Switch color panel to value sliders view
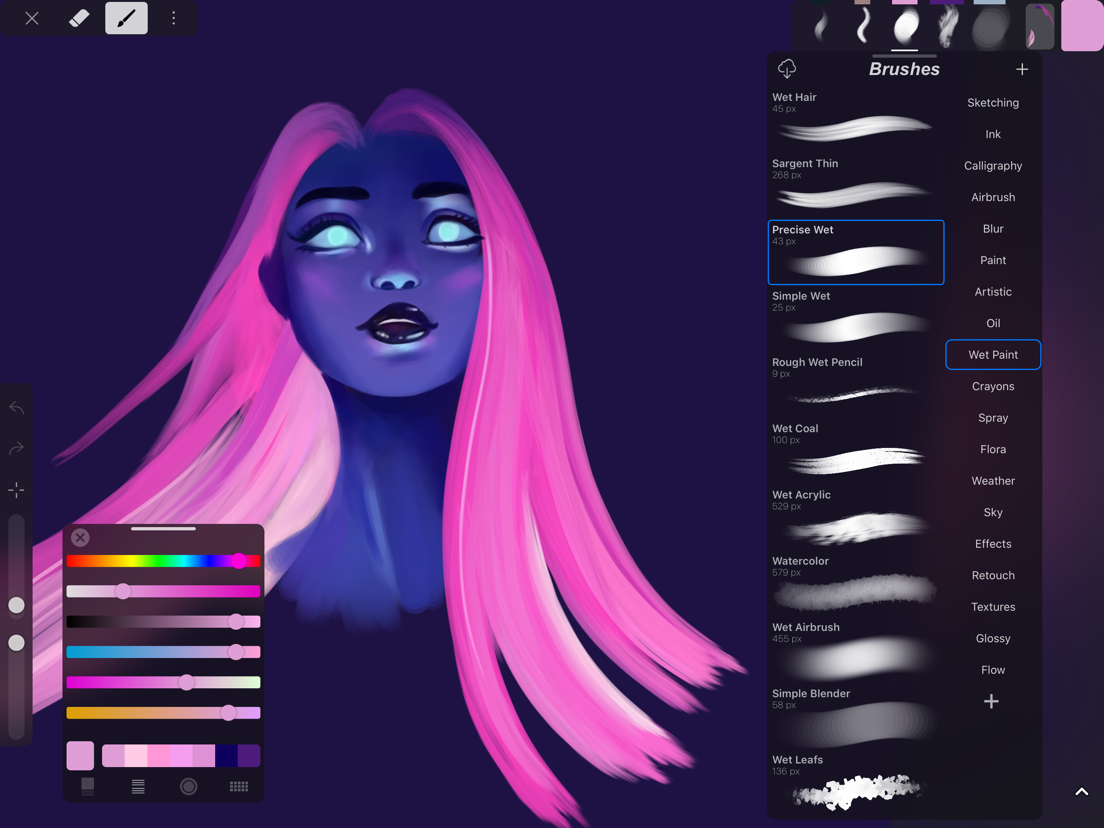The image size is (1104, 828). (x=138, y=787)
